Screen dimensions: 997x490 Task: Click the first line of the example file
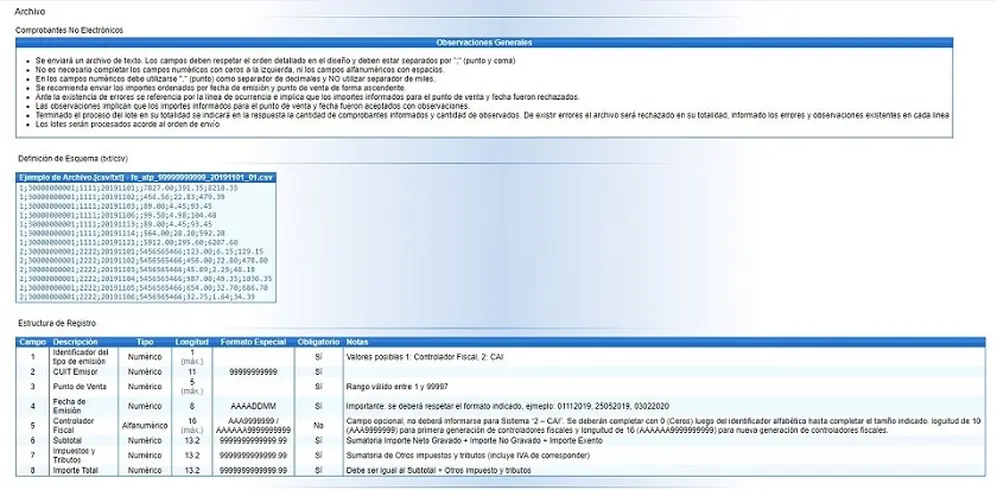click(128, 188)
